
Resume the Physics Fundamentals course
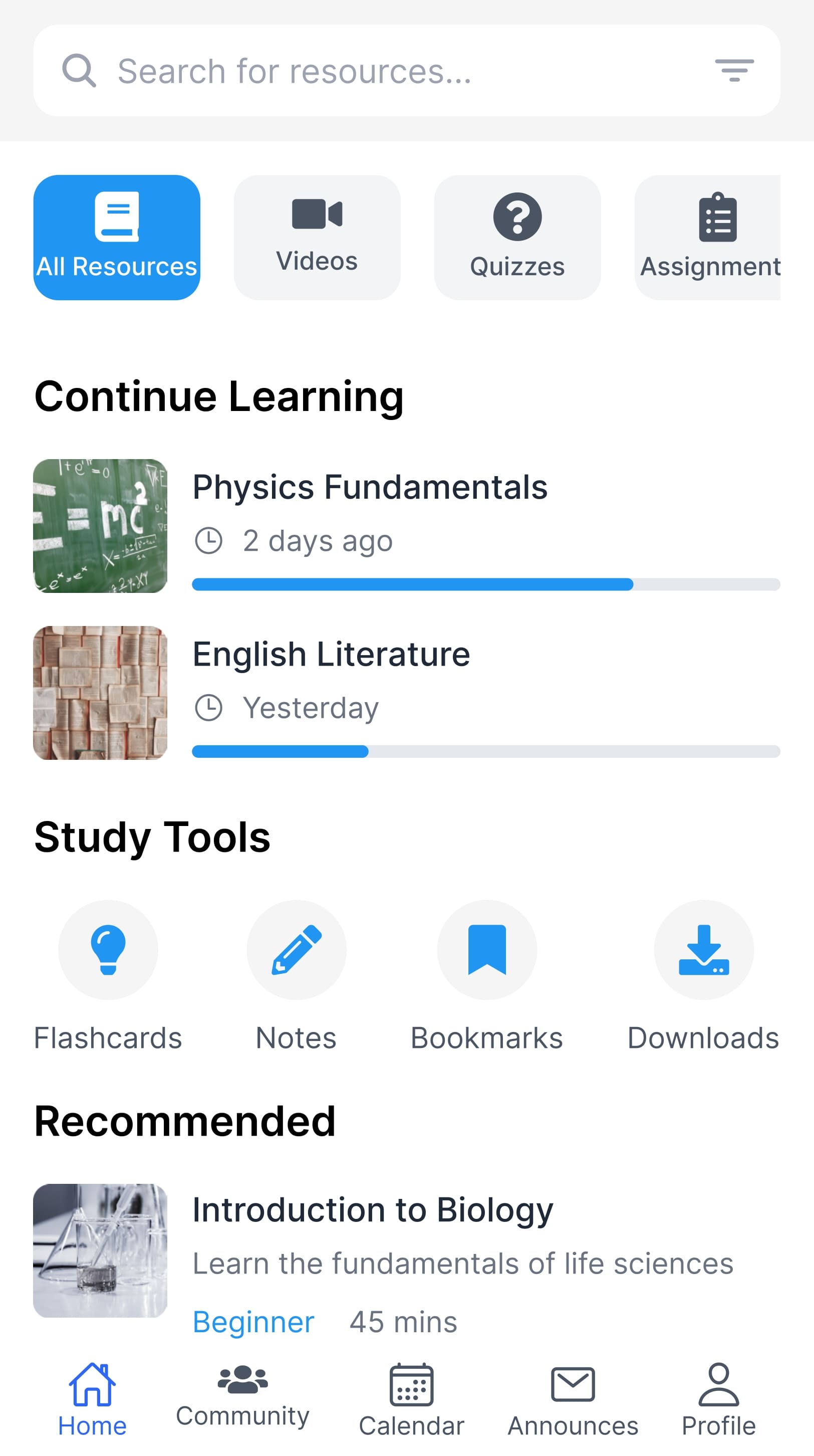(x=370, y=487)
